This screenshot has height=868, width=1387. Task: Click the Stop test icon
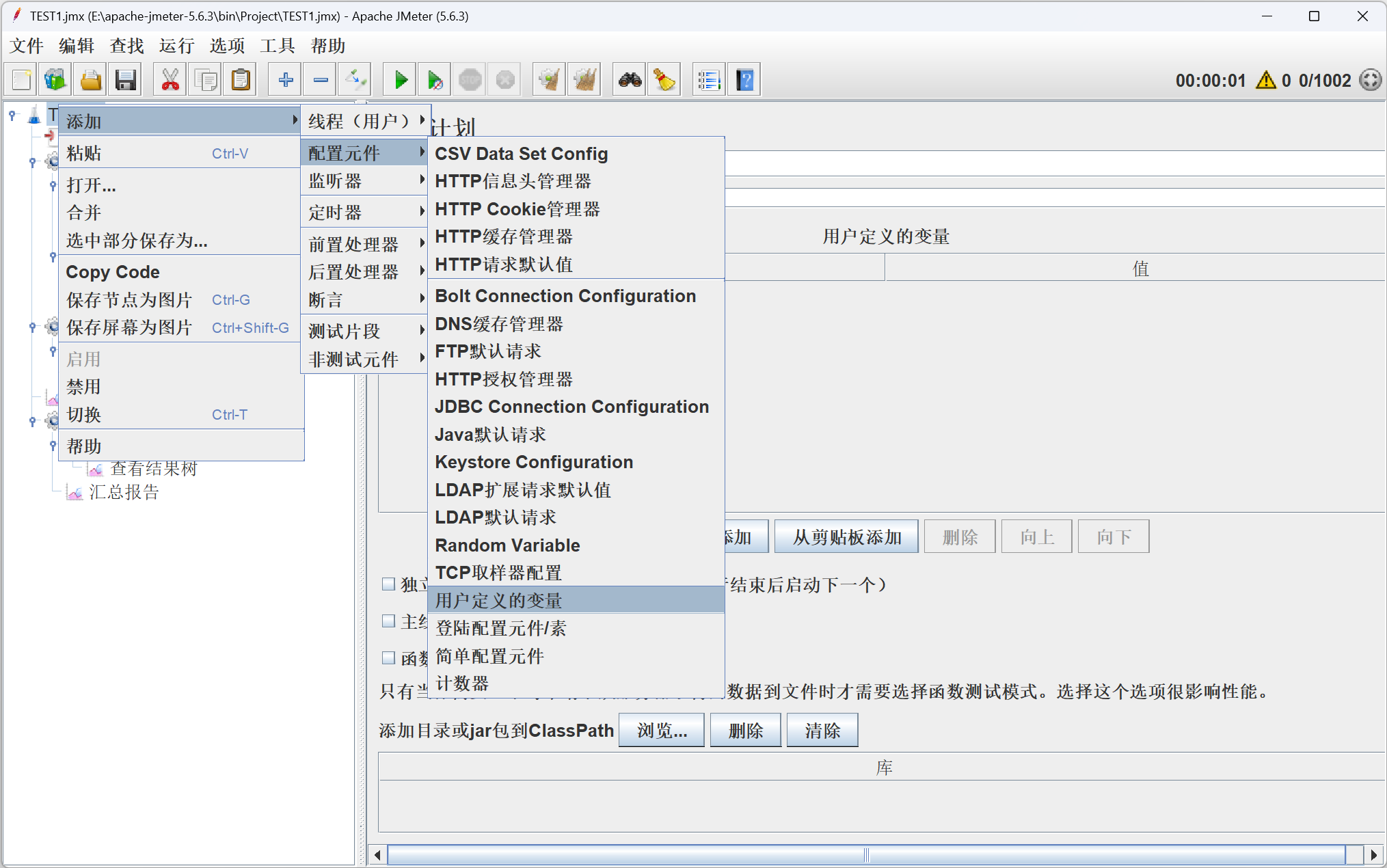point(470,80)
